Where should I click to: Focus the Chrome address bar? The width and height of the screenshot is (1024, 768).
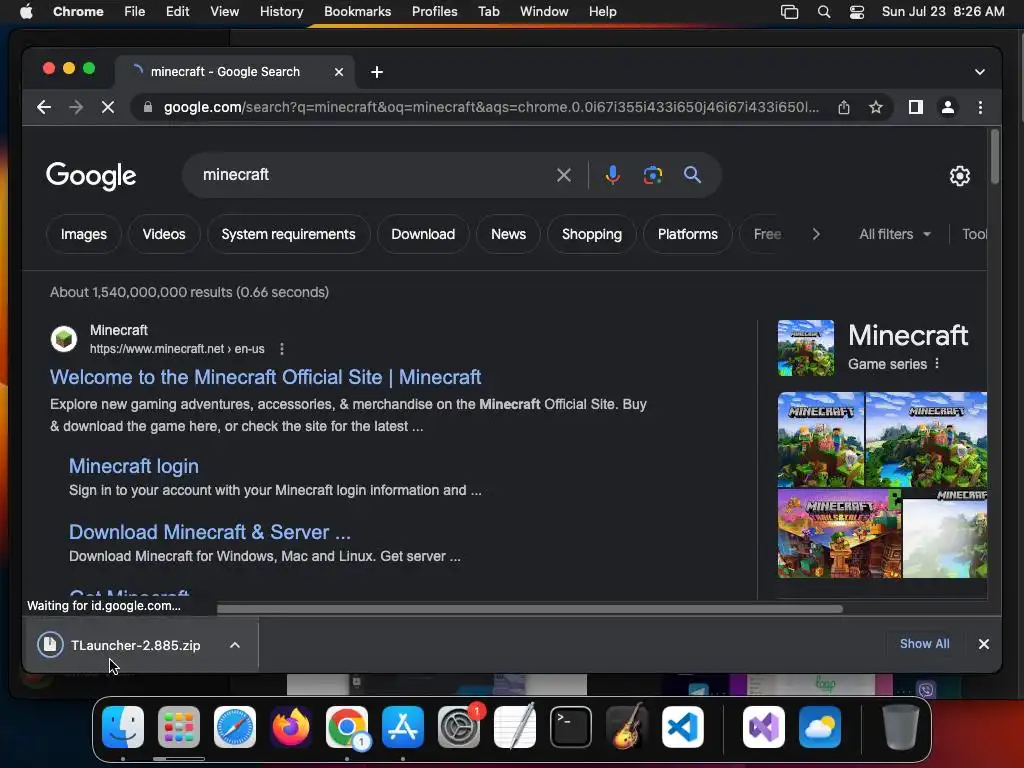(x=490, y=107)
